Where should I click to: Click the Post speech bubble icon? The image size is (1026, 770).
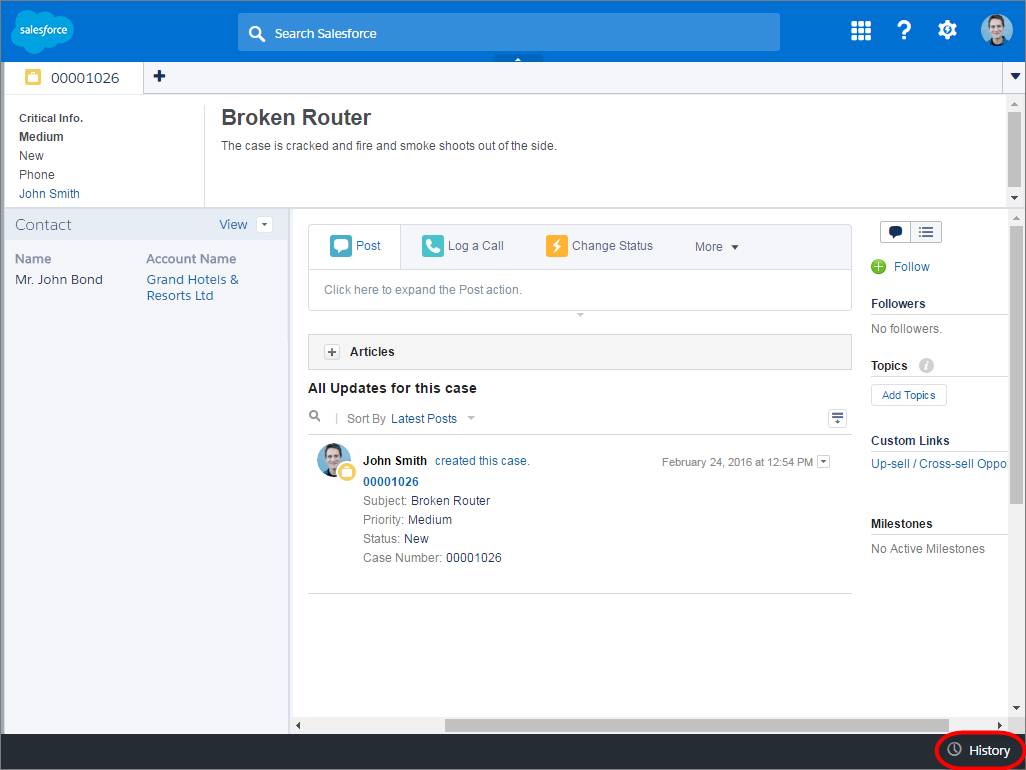click(340, 246)
